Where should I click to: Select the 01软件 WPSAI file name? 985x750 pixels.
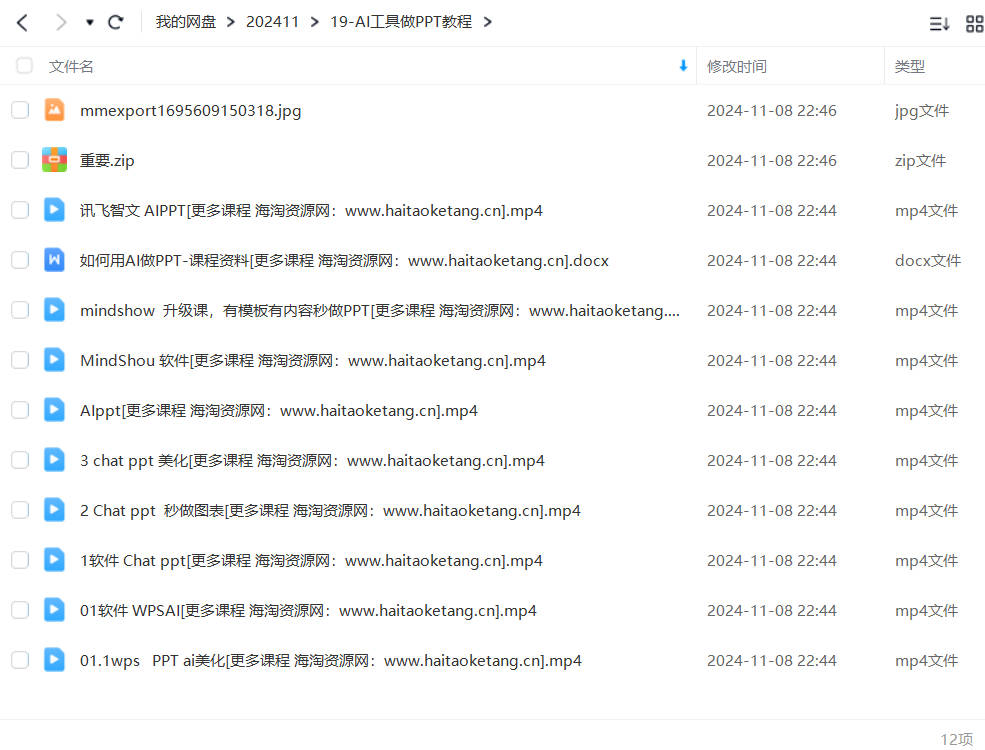point(308,611)
